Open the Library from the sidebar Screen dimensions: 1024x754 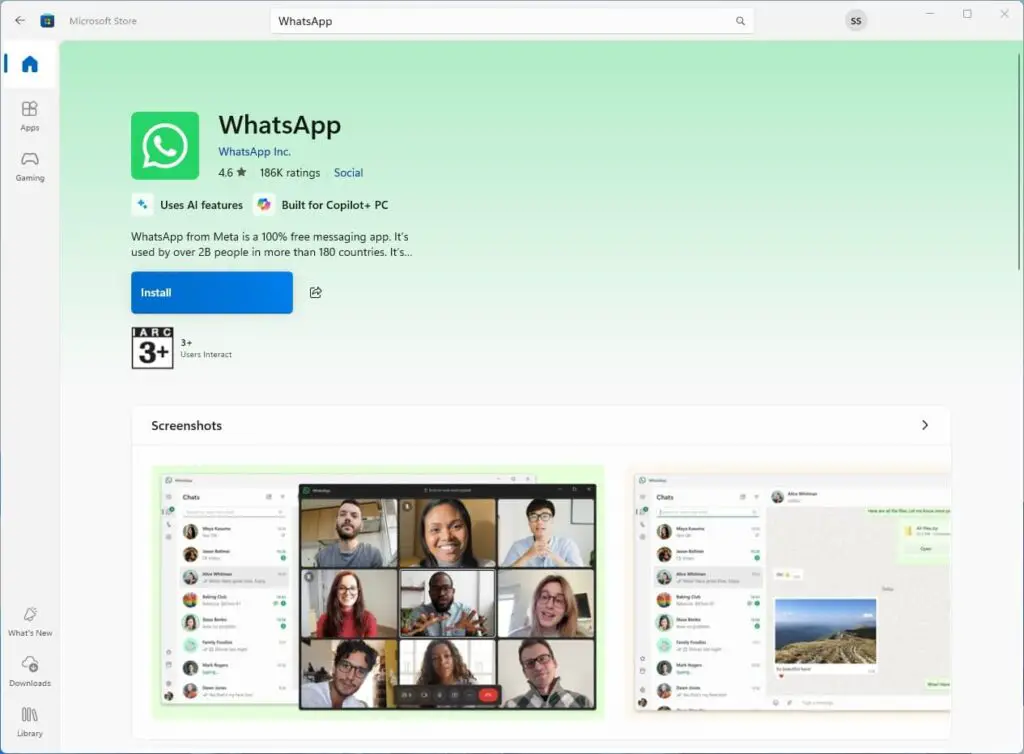[x=29, y=722]
